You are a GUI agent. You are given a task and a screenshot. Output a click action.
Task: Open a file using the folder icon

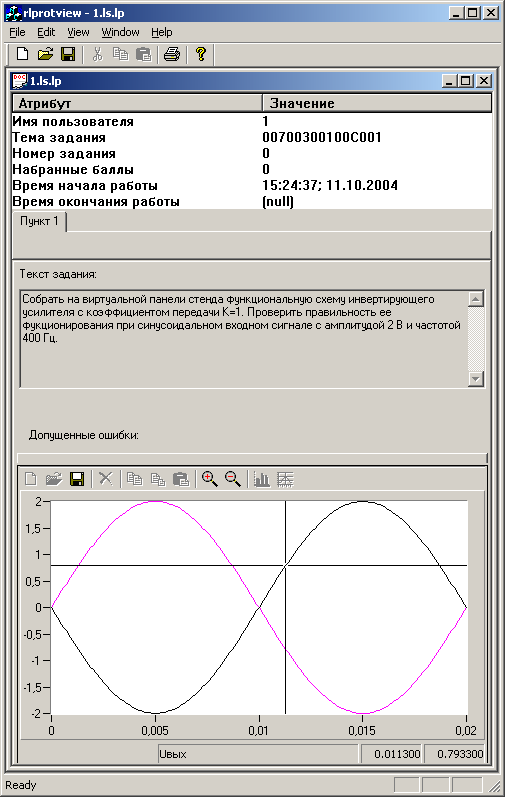(x=45, y=53)
